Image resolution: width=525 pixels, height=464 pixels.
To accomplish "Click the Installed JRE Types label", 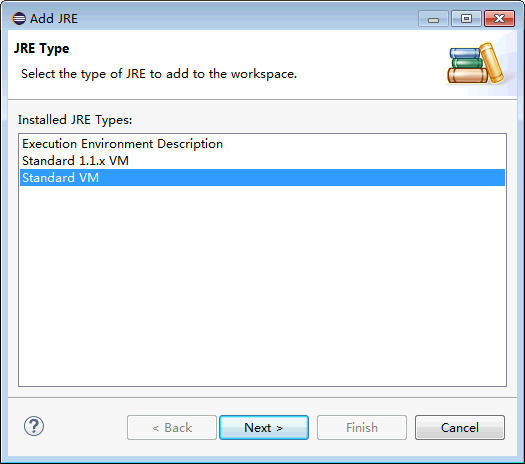I will 75,120.
